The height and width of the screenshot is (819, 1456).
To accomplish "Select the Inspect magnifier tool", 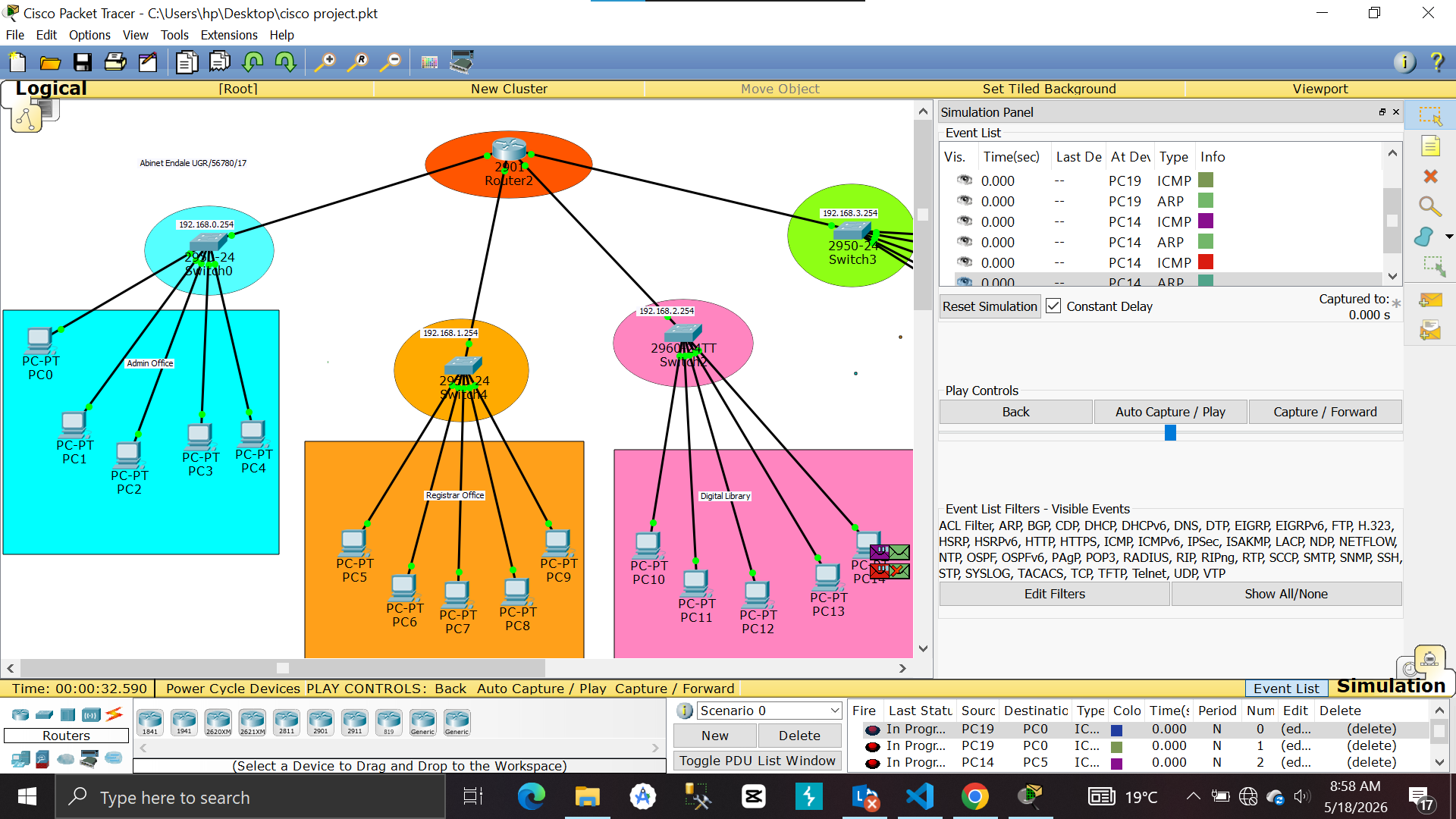I will pos(1430,206).
